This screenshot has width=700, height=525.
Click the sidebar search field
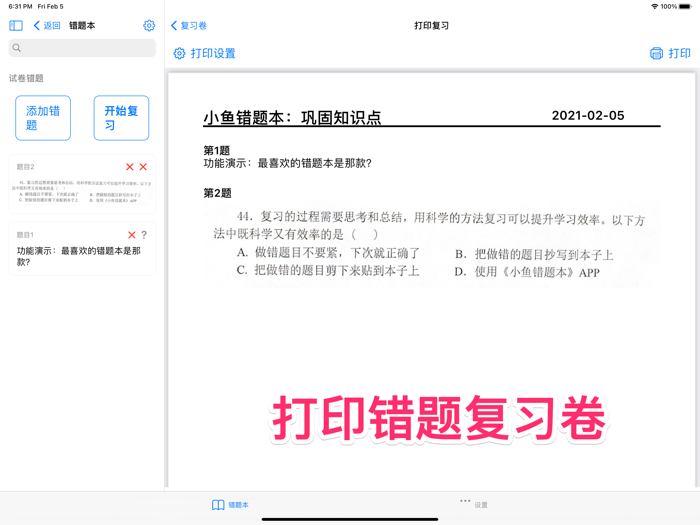[x=82, y=48]
